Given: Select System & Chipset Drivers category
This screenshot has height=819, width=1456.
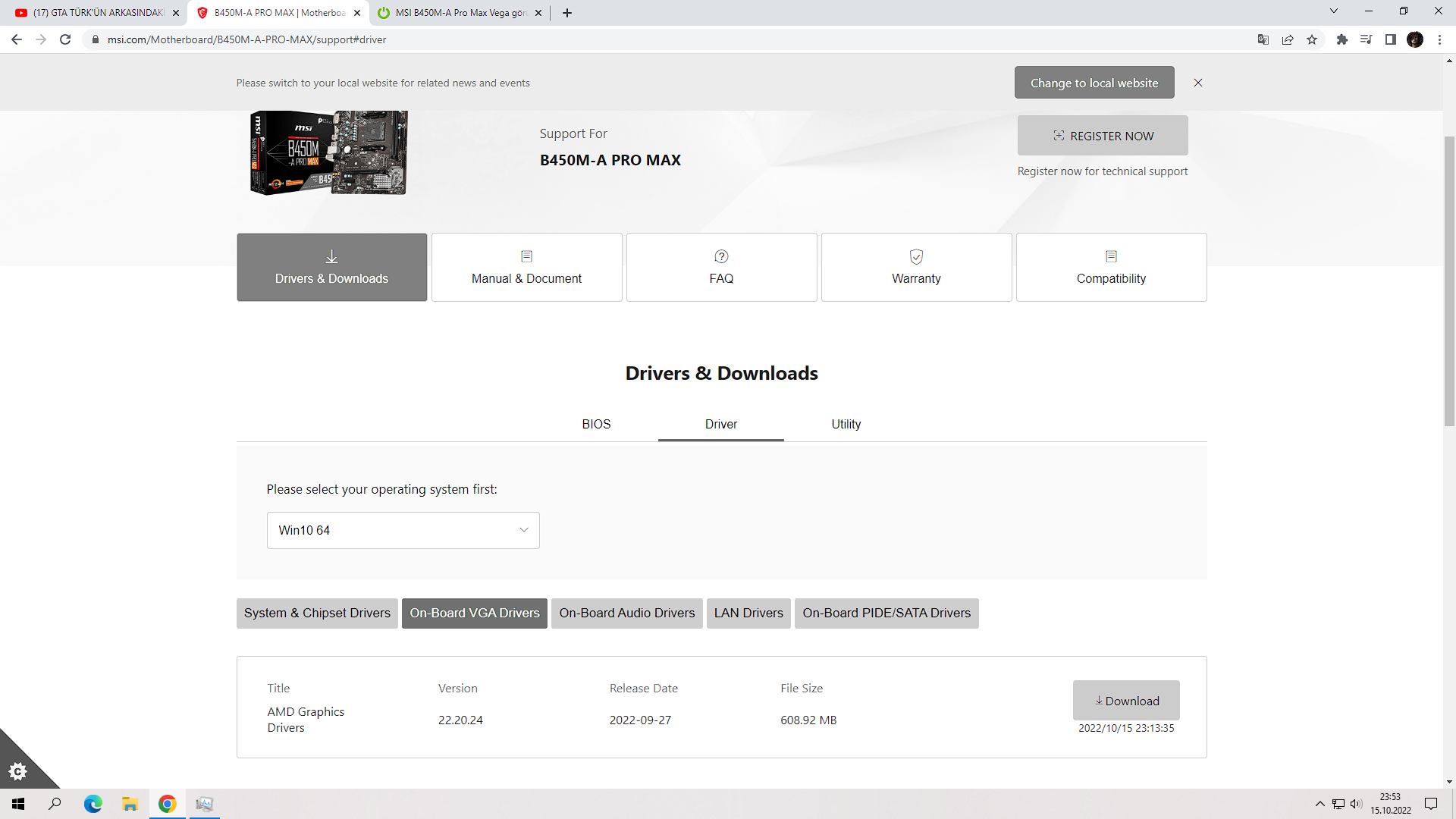Looking at the screenshot, I should (317, 613).
